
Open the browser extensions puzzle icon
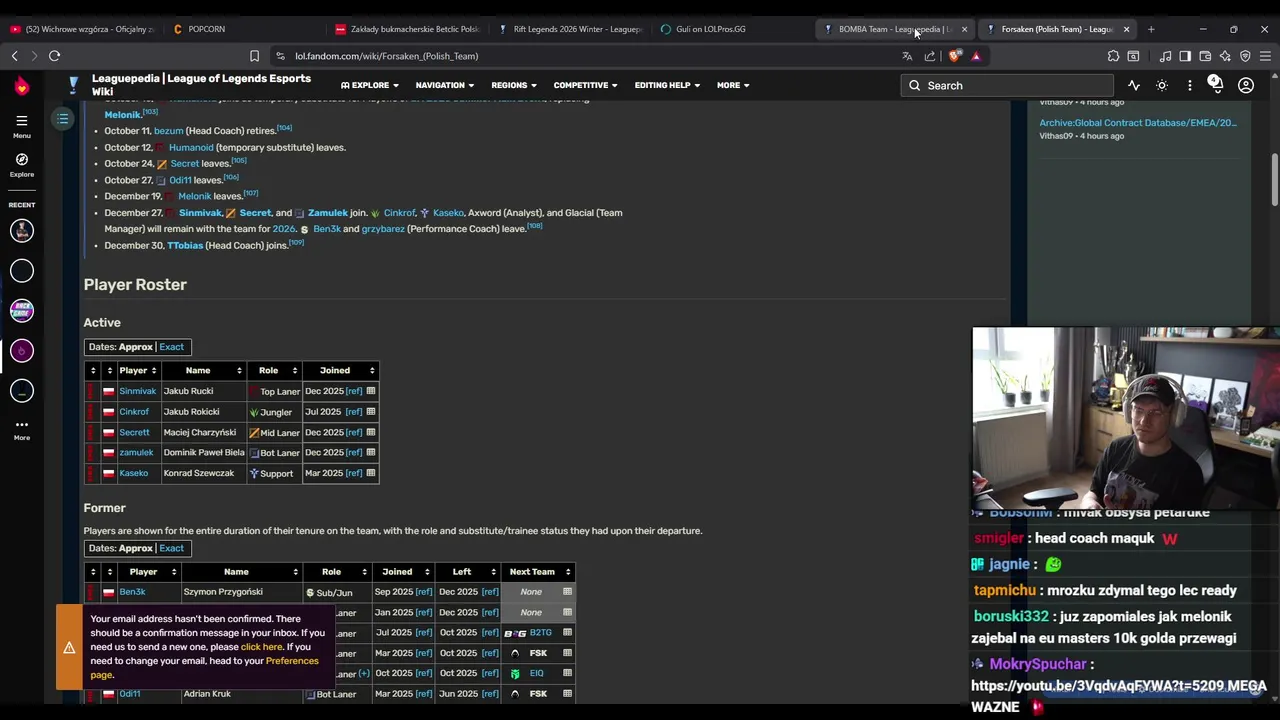[x=1113, y=56]
